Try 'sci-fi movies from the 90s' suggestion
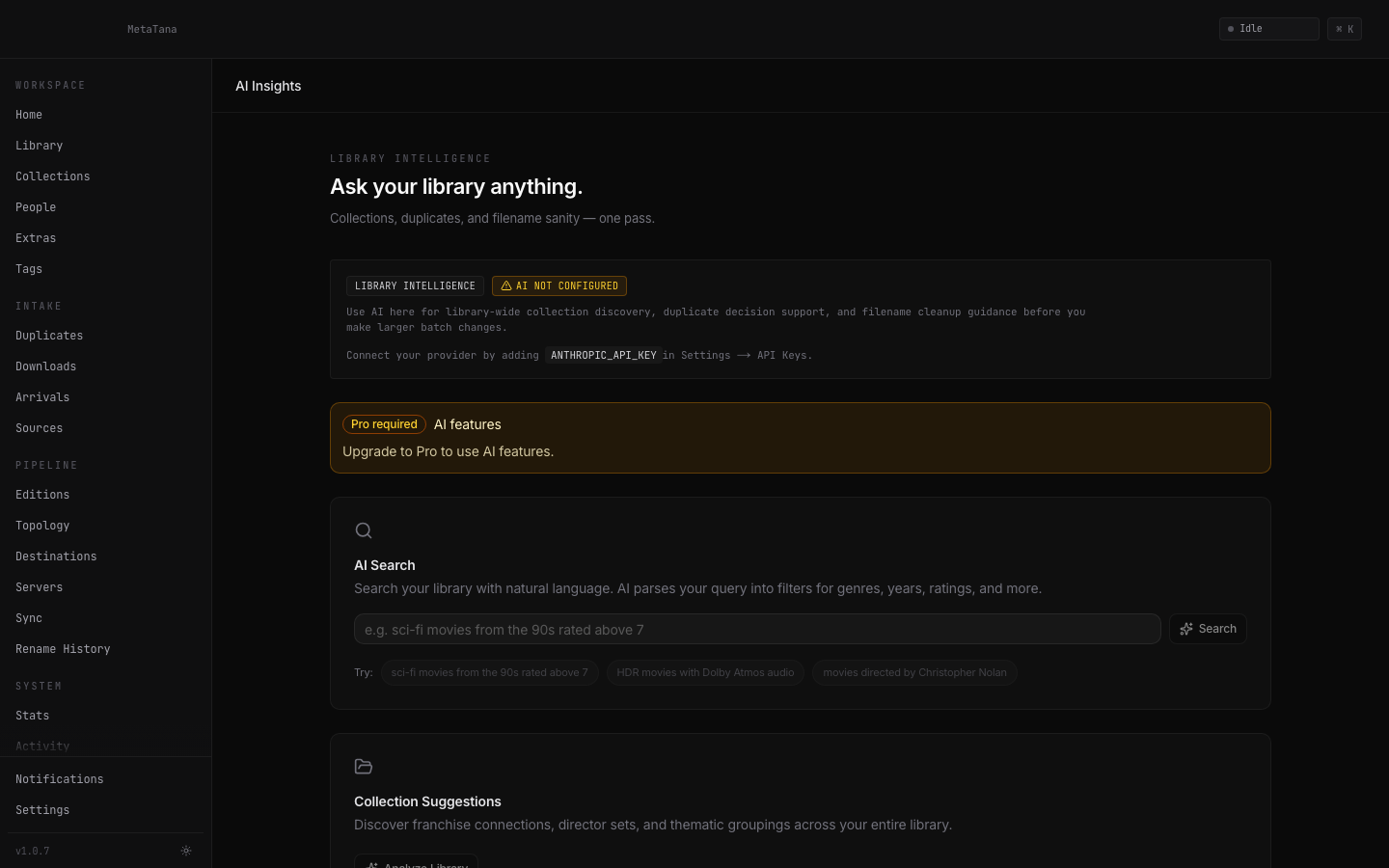 click(490, 673)
